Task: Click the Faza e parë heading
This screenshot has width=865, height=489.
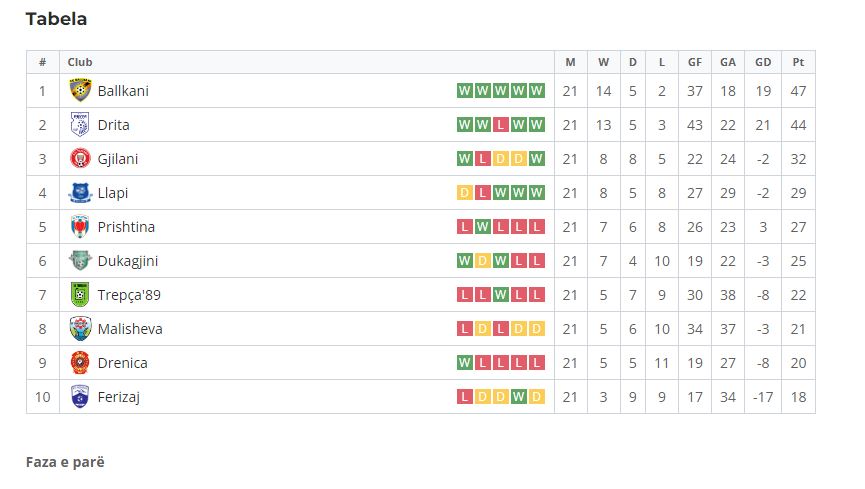Action: click(65, 462)
